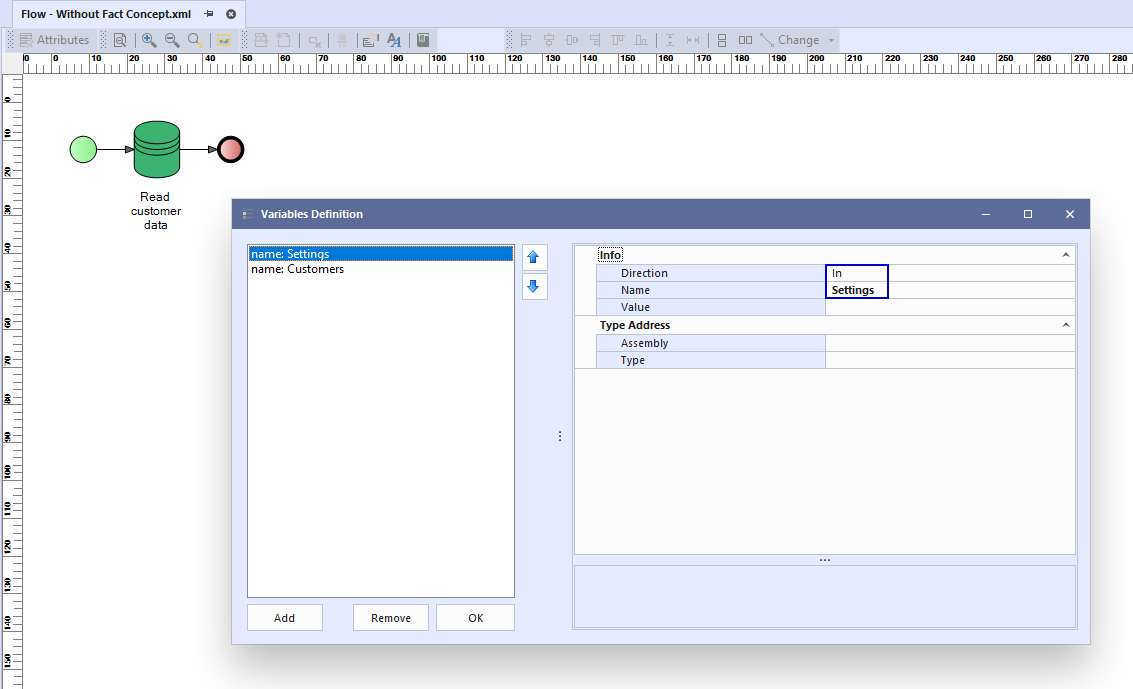Click the align left edges icon
This screenshot has height=689, width=1133.
coord(526,40)
